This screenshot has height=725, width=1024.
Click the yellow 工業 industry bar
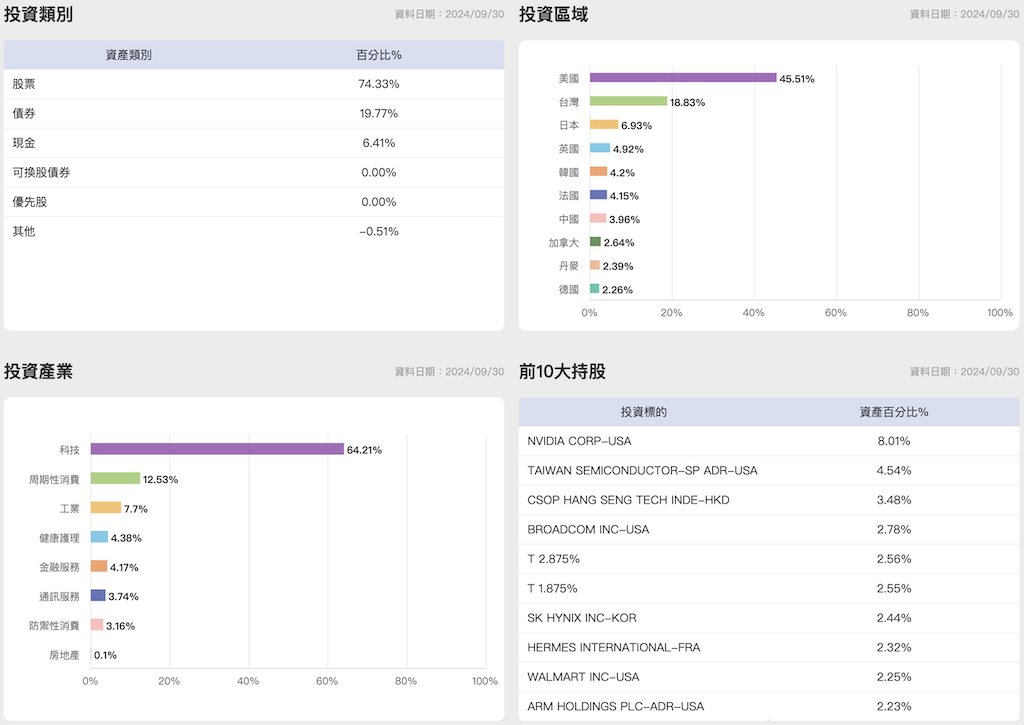105,508
